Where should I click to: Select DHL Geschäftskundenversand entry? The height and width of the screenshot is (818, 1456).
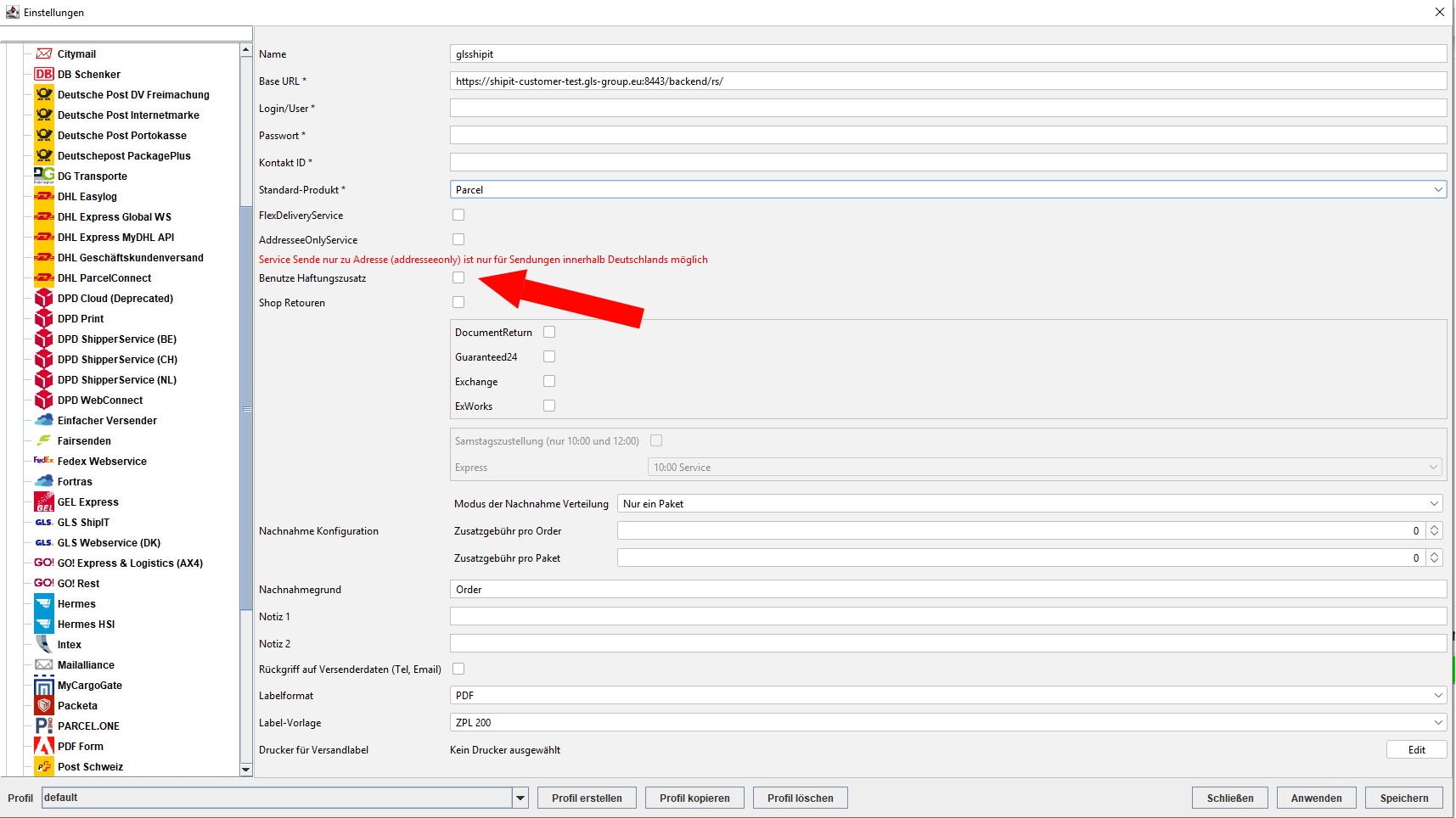tap(130, 257)
